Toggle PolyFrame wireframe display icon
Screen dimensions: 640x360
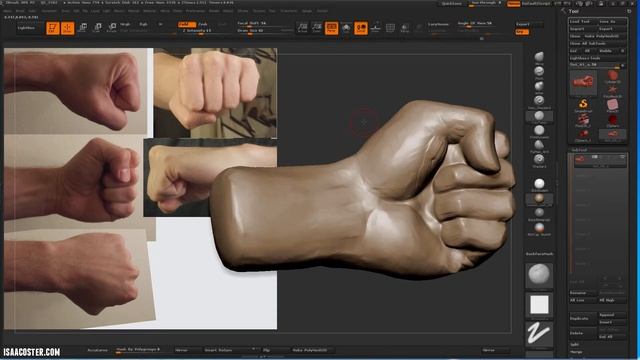(390, 28)
